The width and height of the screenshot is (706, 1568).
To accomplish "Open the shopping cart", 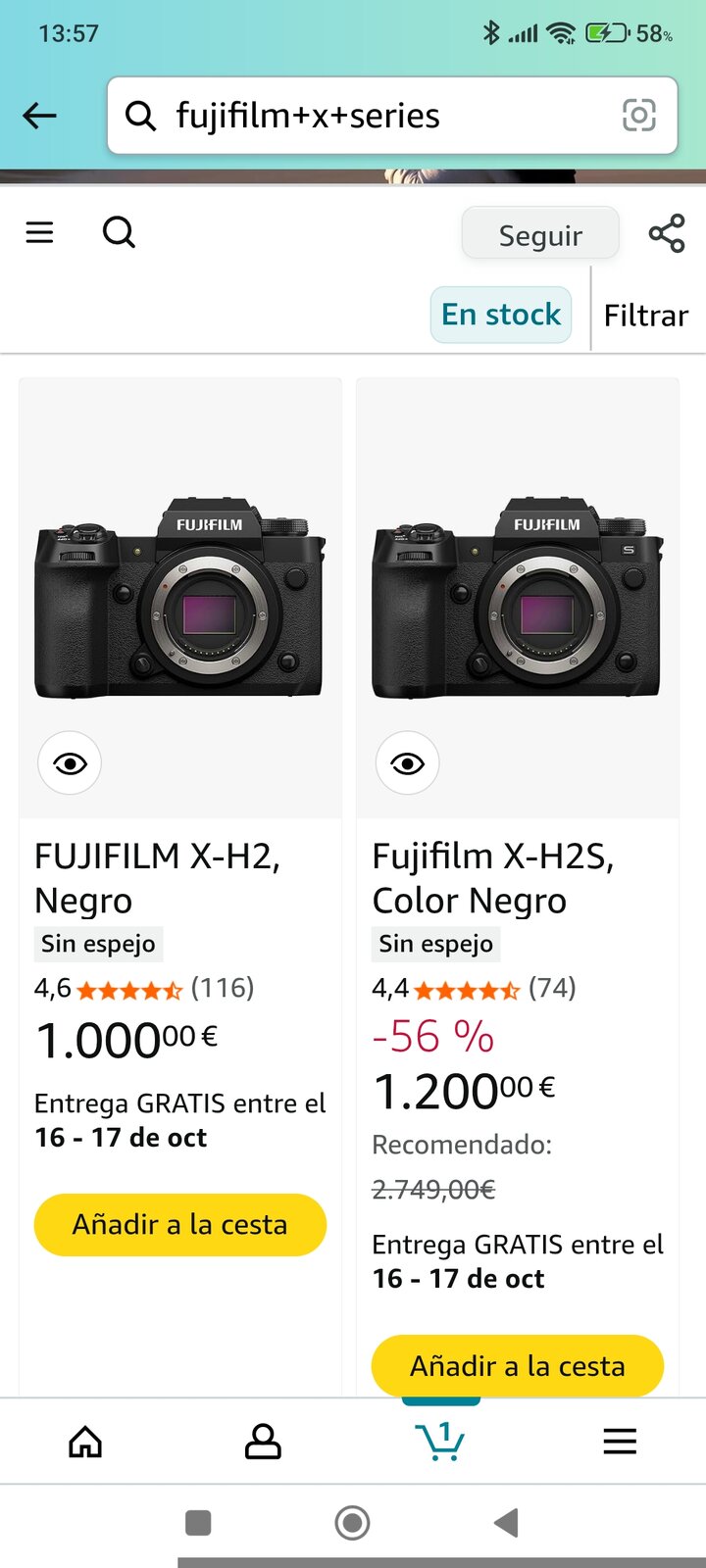I will pyautogui.click(x=440, y=1442).
